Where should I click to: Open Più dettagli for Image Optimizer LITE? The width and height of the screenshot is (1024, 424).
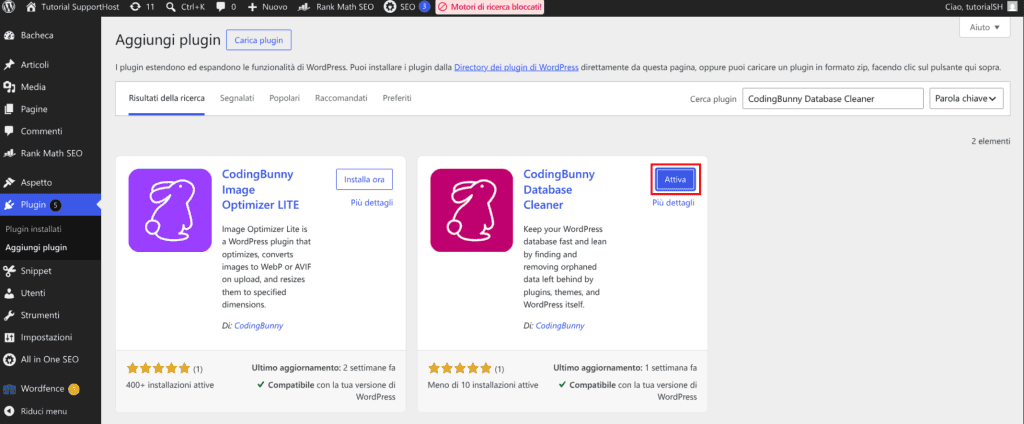pos(372,203)
